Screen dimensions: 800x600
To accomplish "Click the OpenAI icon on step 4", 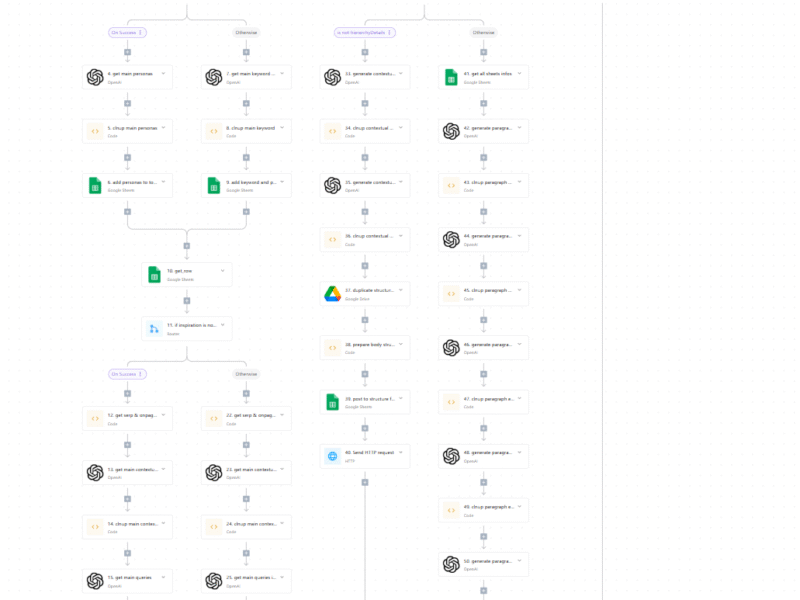I will tap(95, 77).
